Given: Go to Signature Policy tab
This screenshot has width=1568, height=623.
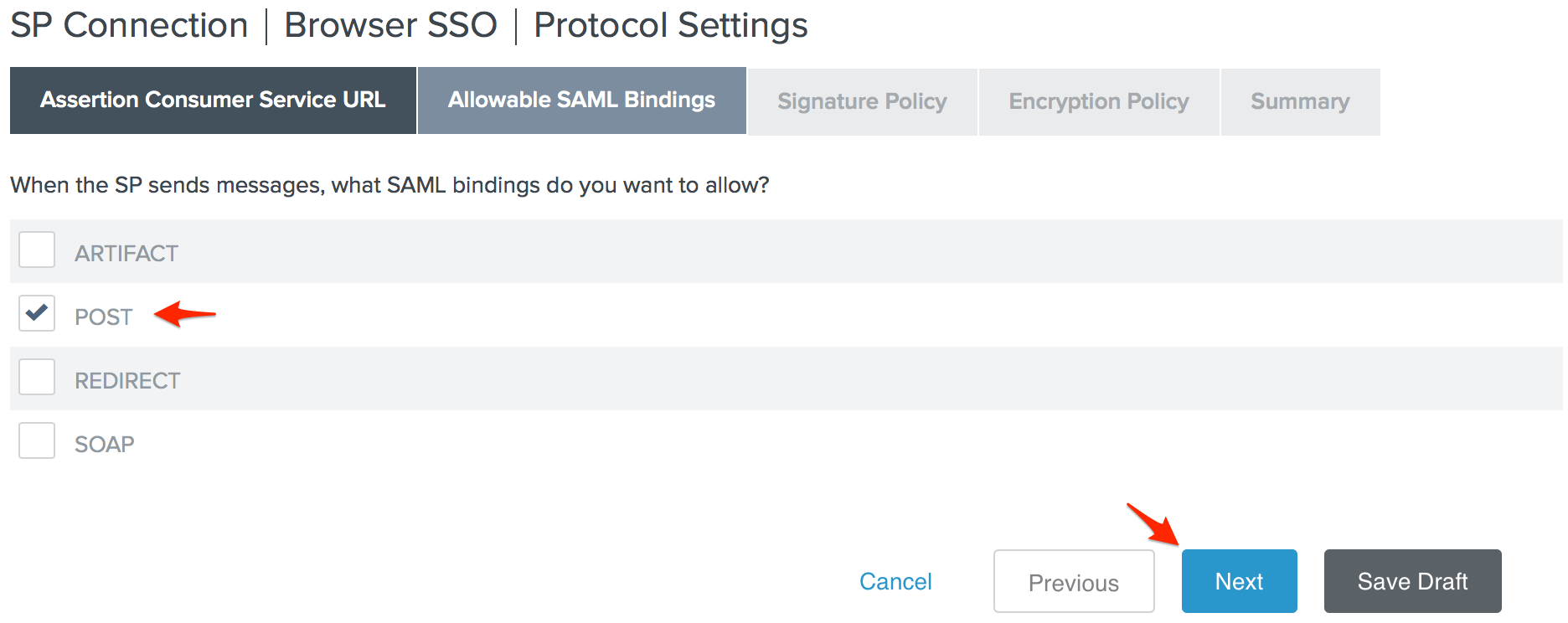Looking at the screenshot, I should pos(862,102).
